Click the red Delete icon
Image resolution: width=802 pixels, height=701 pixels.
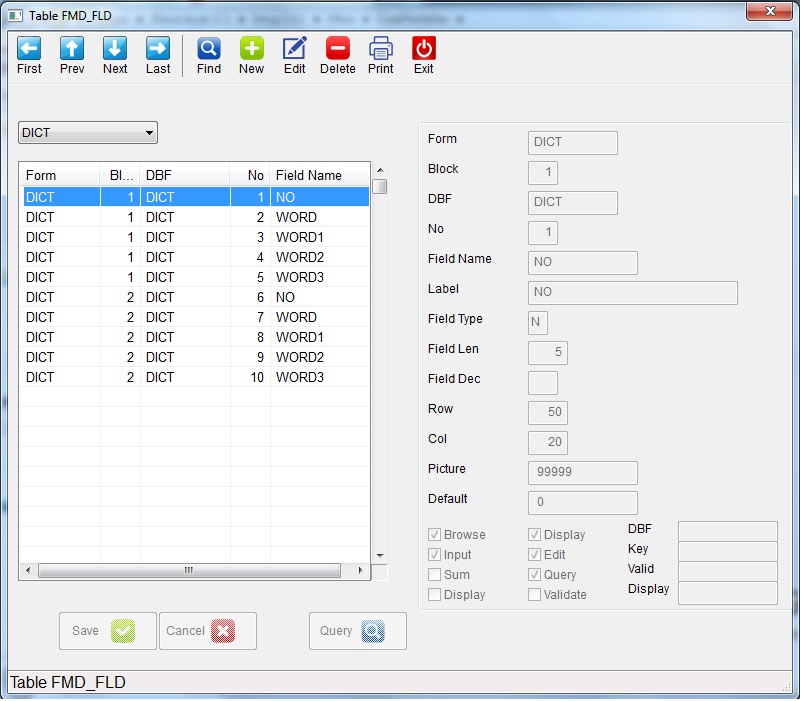tap(338, 48)
